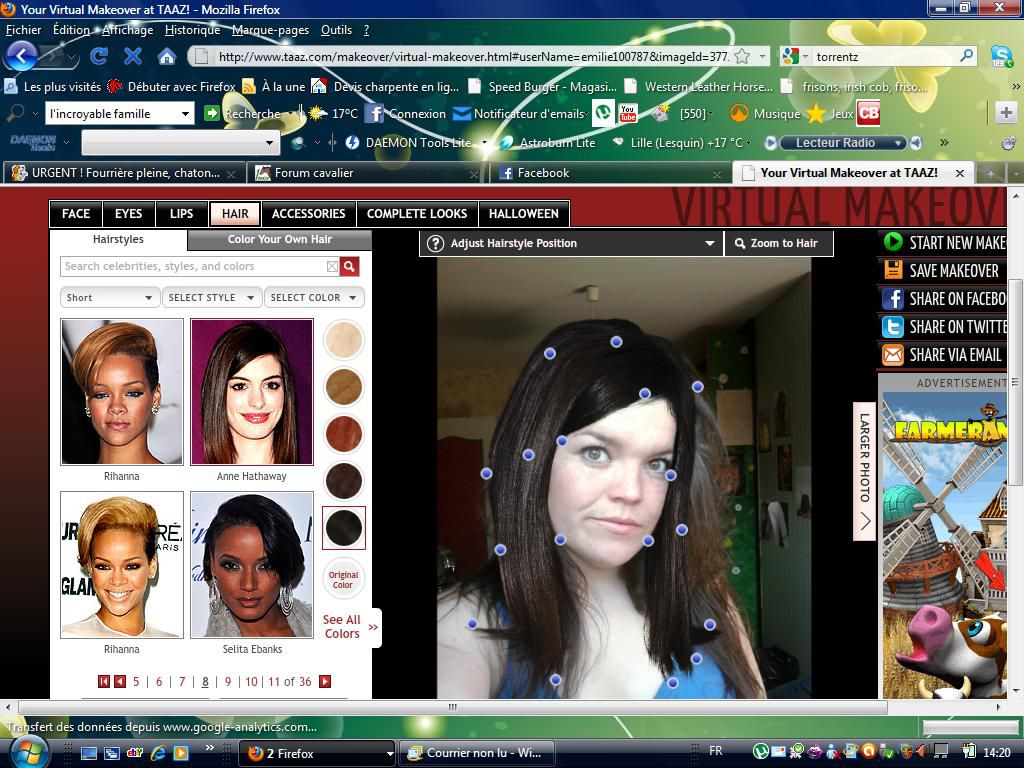
Task: Open the Windows Start menu
Action: tap(27, 751)
